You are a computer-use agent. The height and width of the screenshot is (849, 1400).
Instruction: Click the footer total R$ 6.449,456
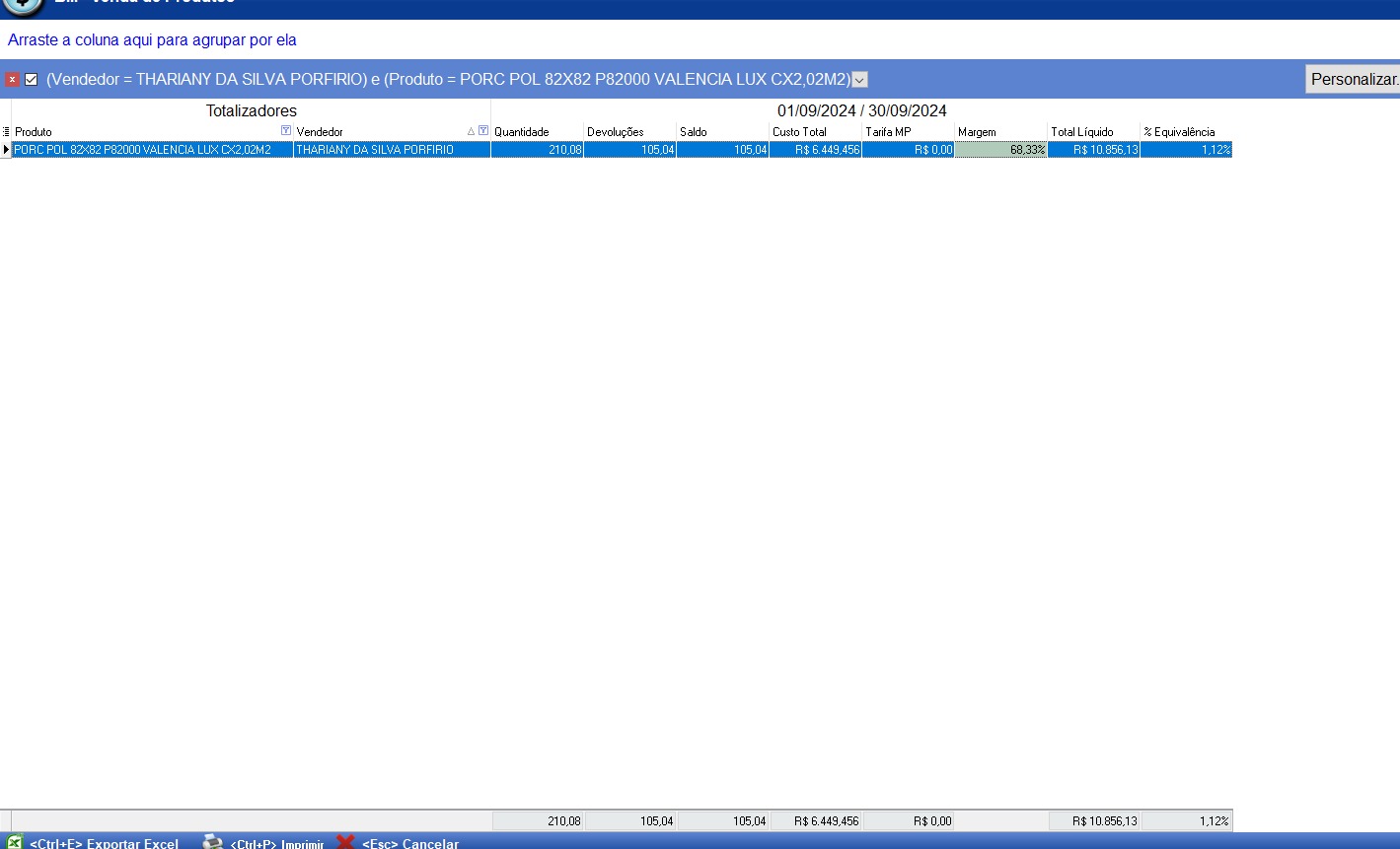click(815, 820)
